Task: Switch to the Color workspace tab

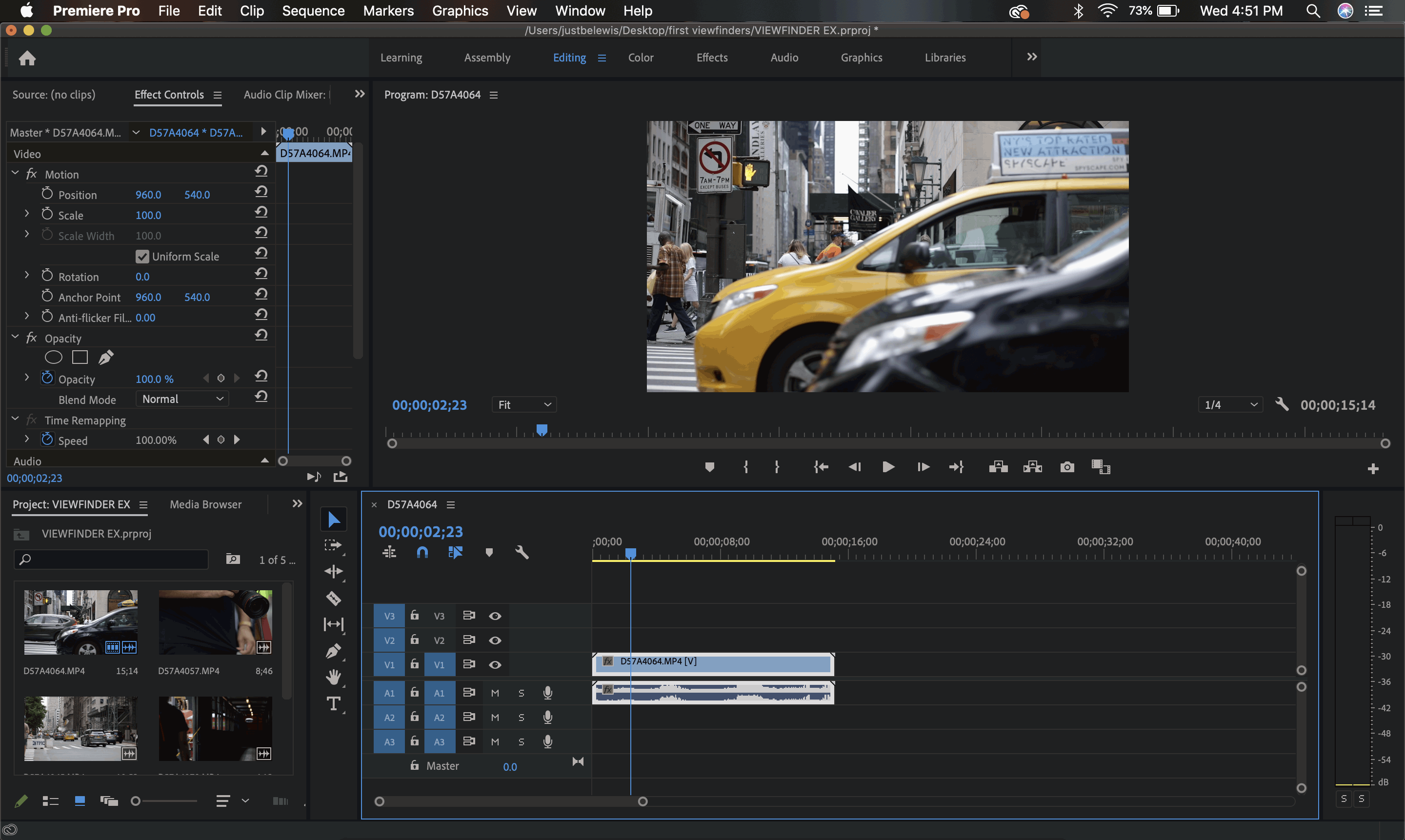Action: click(640, 57)
